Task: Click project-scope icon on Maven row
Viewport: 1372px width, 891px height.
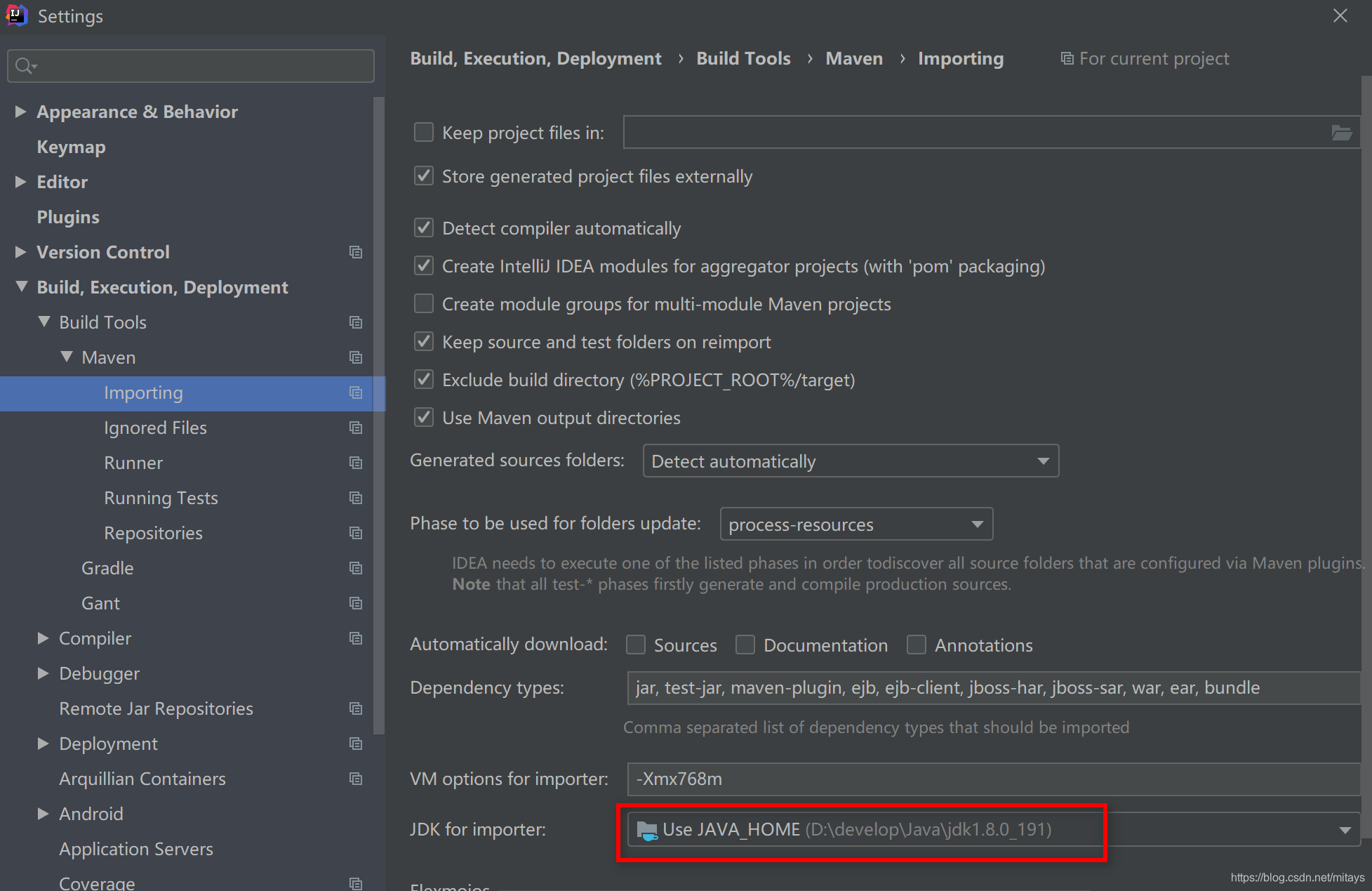Action: pos(356,357)
